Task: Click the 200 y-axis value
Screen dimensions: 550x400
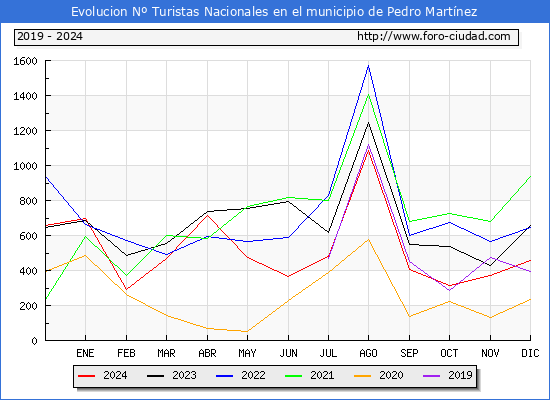Action: point(28,306)
